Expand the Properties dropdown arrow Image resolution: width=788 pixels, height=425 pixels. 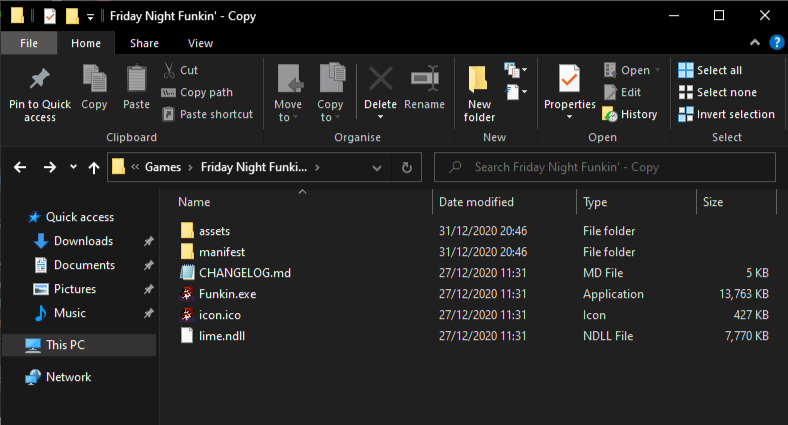[x=569, y=117]
